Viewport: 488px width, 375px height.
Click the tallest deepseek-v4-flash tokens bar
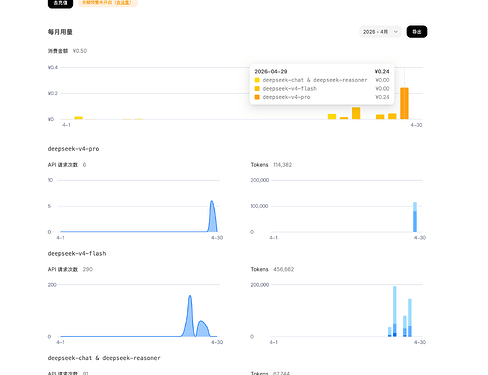(395, 311)
